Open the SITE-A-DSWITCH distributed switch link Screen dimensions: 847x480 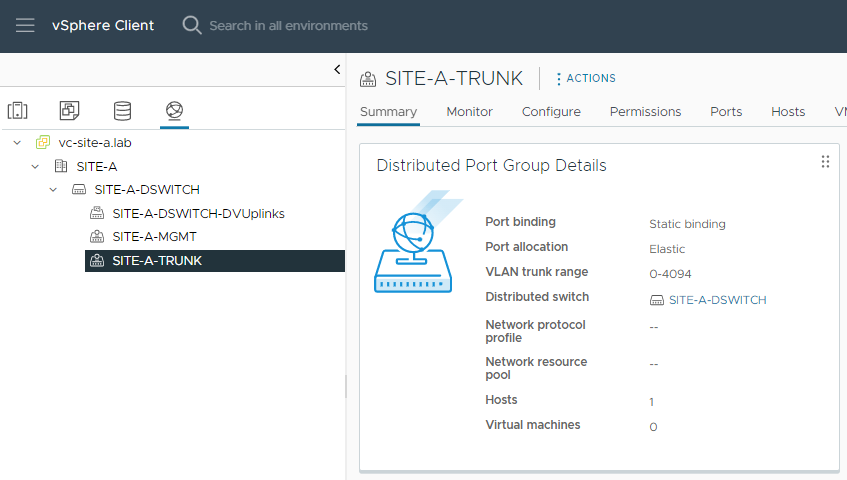coord(717,300)
